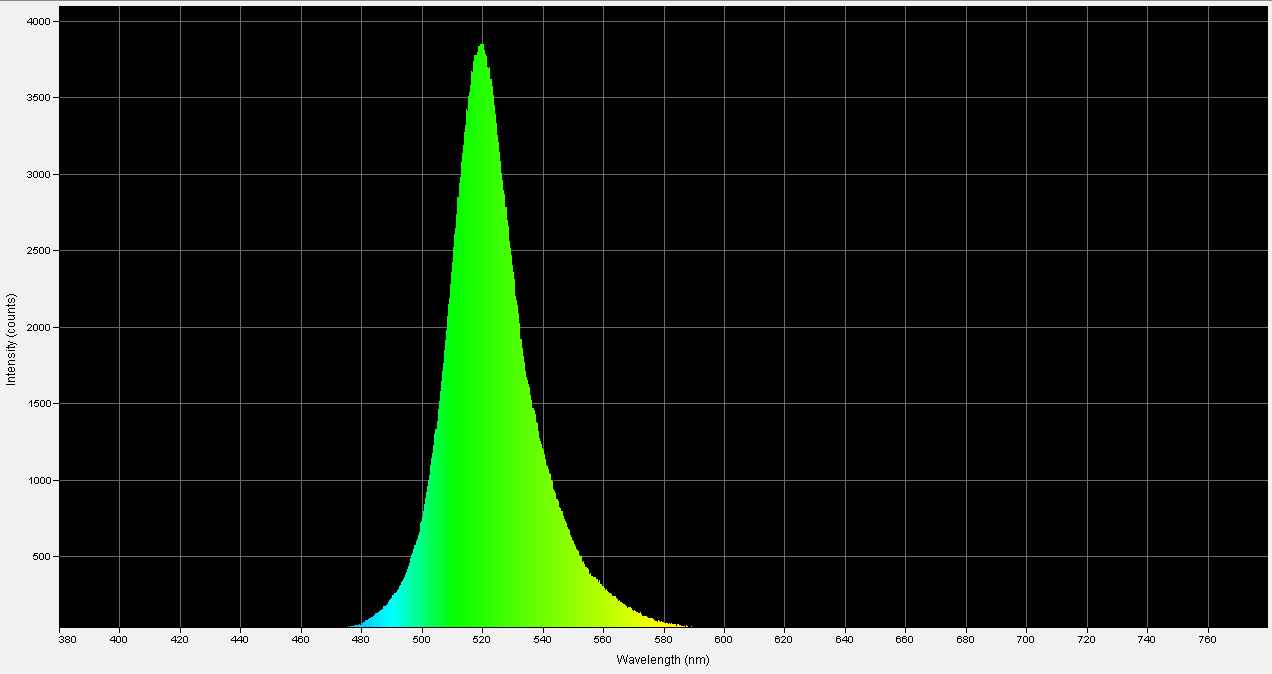Viewport: 1272px width, 674px height.
Task: Click the 600 wavelength axis label
Action: coord(724,638)
